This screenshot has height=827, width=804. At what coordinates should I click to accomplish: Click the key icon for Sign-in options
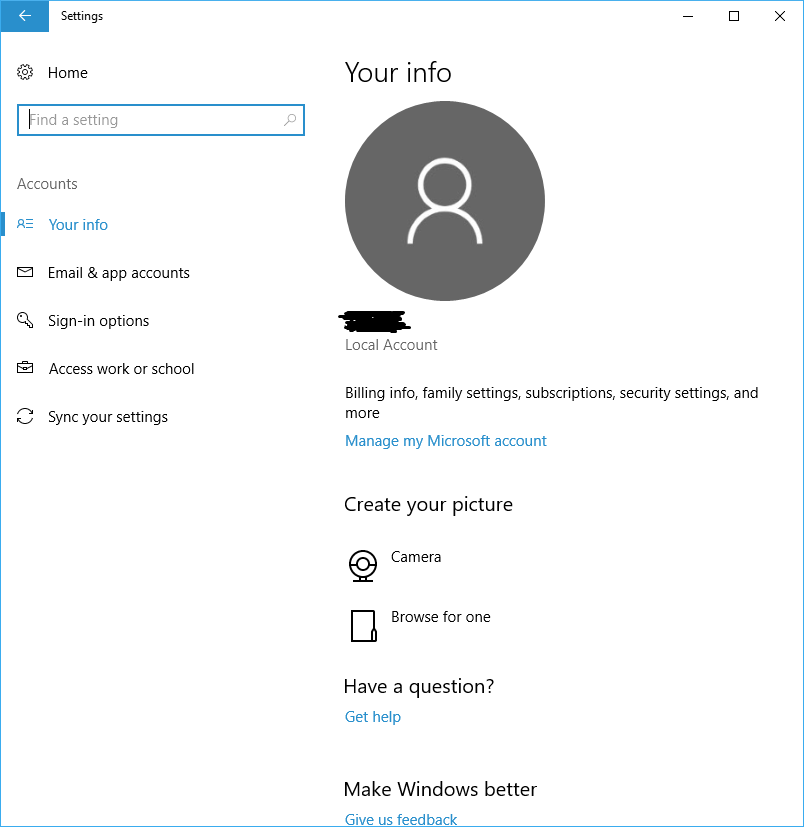click(25, 320)
